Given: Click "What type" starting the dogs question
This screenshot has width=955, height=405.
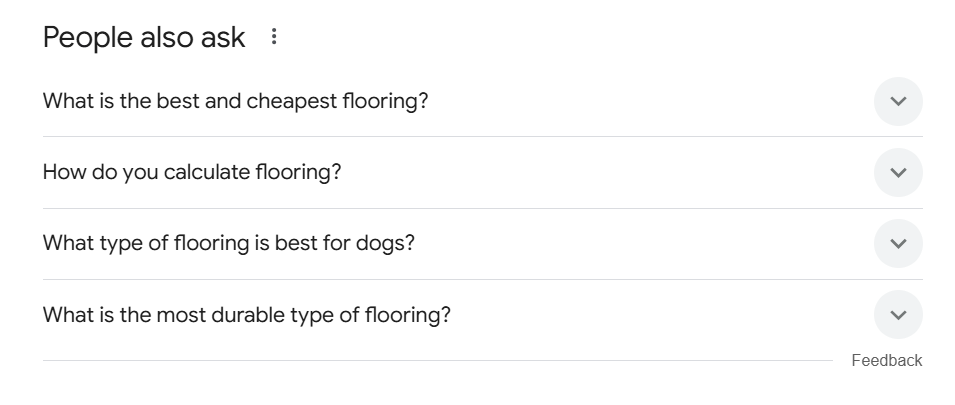Looking at the screenshot, I should pos(83,243).
